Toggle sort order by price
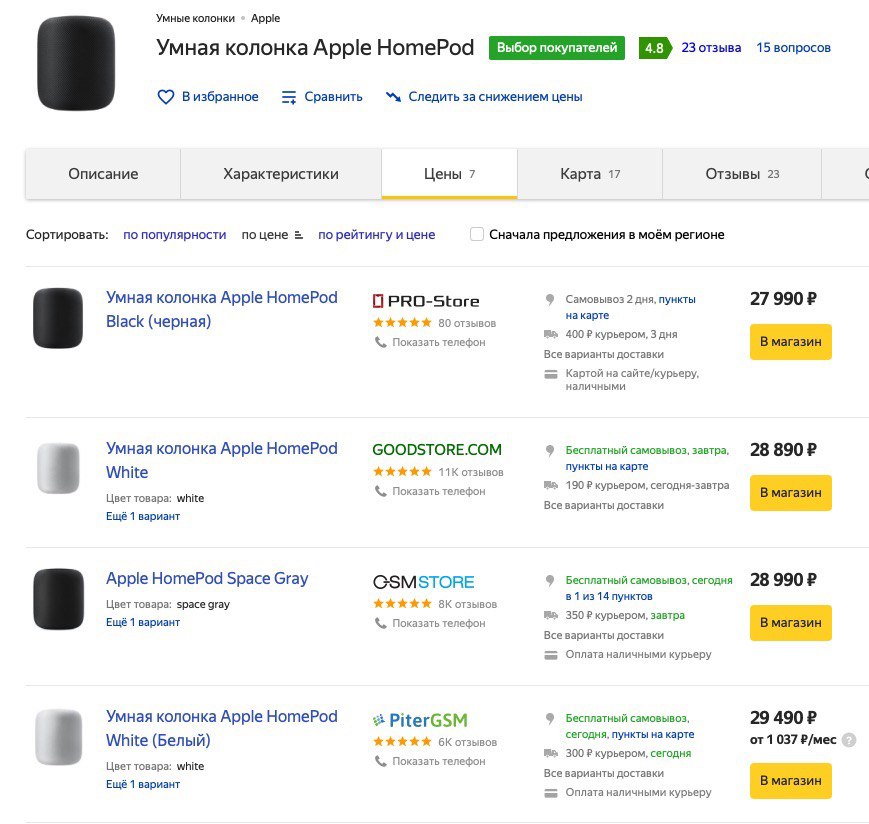This screenshot has height=824, width=869. click(x=272, y=235)
